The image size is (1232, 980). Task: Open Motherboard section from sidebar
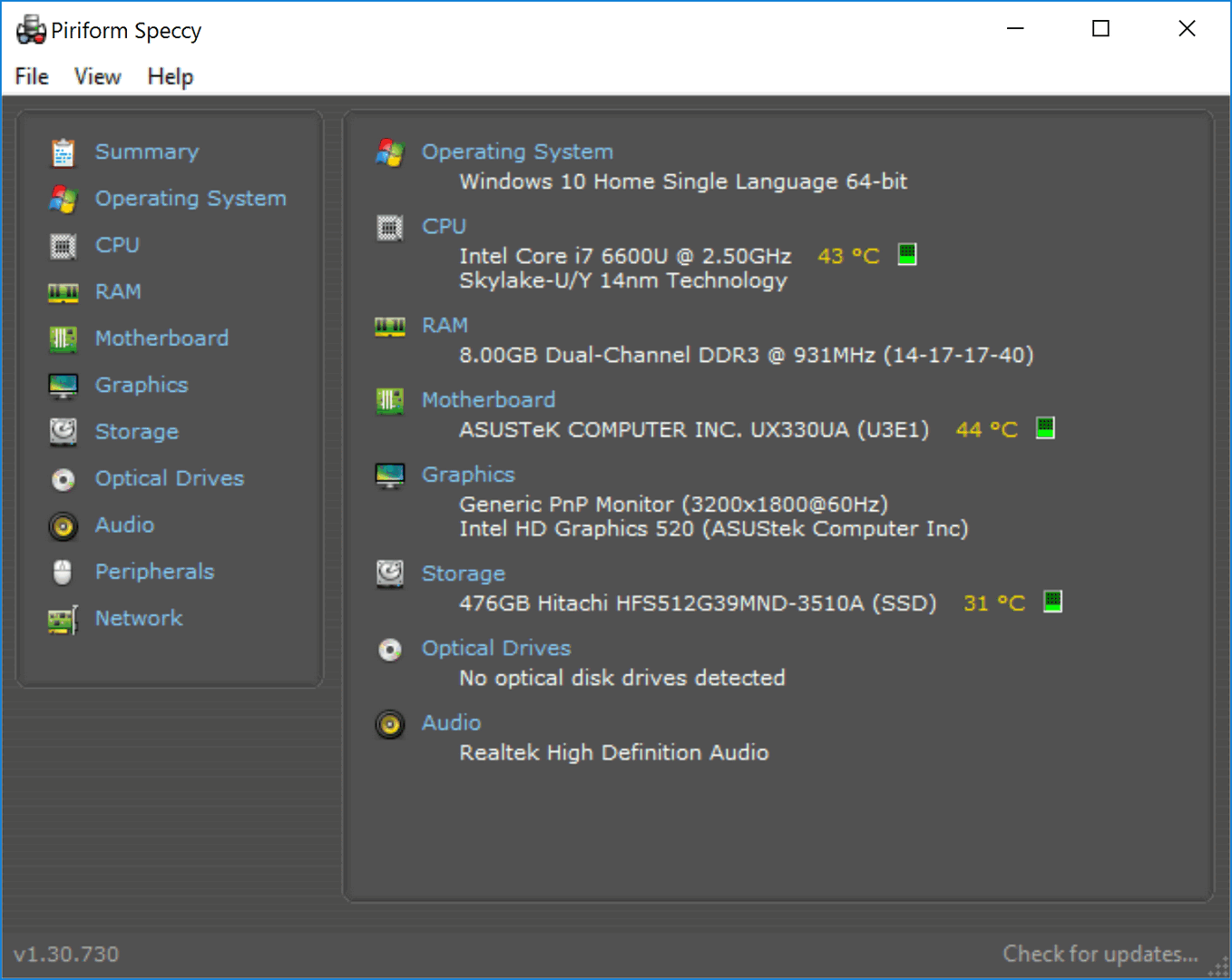161,338
